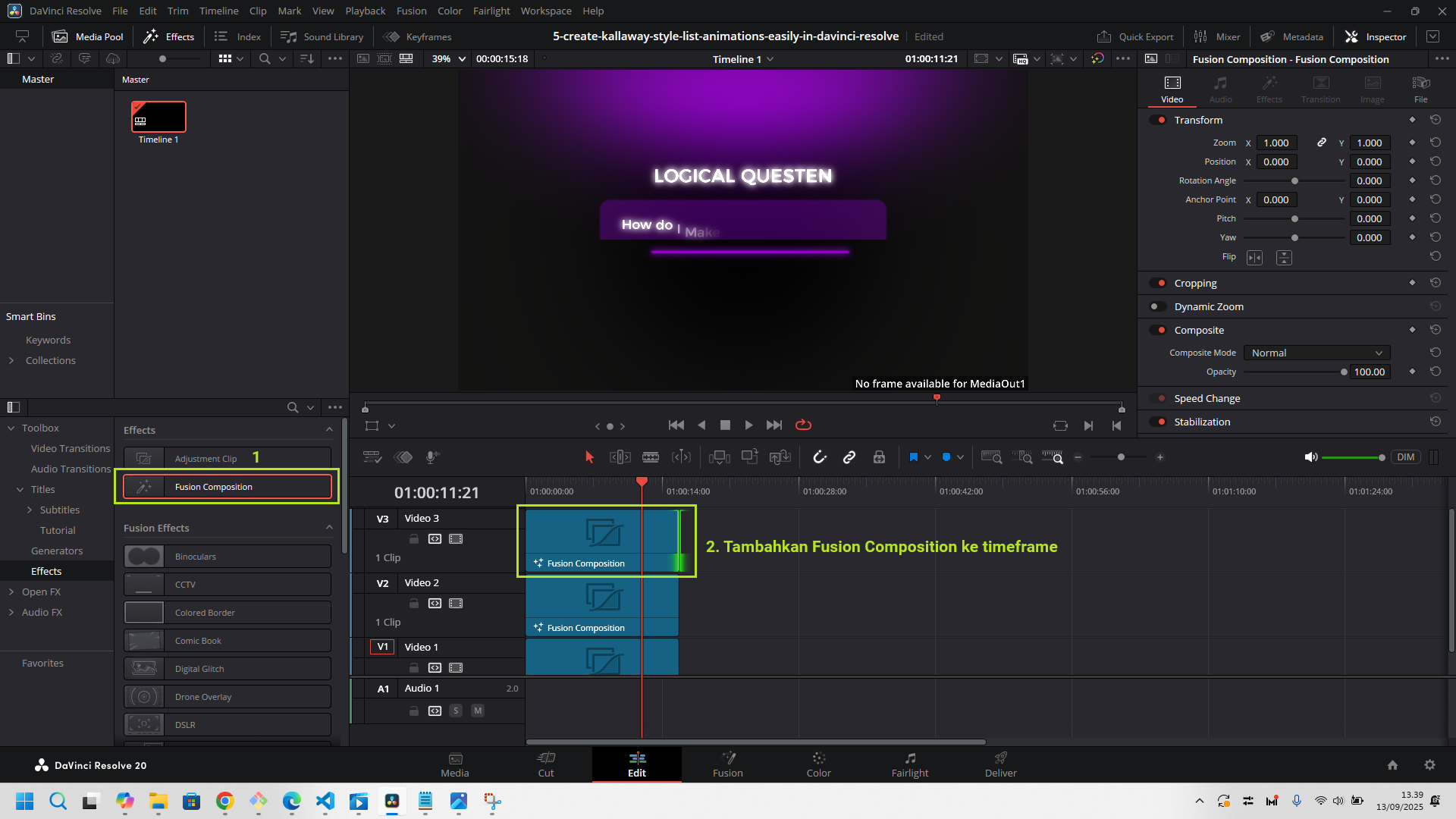The height and width of the screenshot is (819, 1456).
Task: Click the Quick Export button
Action: [1135, 36]
